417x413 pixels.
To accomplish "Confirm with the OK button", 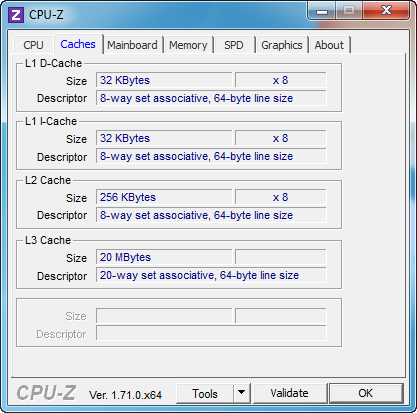I will point(366,393).
